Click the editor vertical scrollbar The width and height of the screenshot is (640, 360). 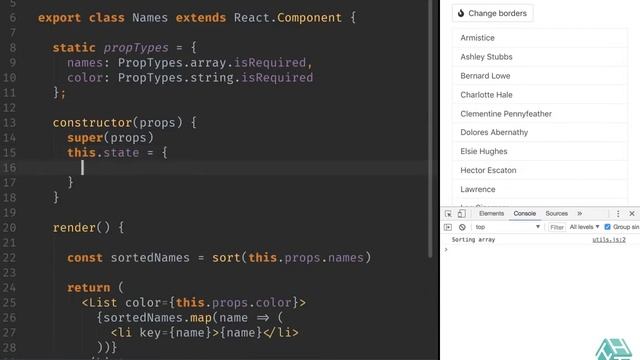430,129
